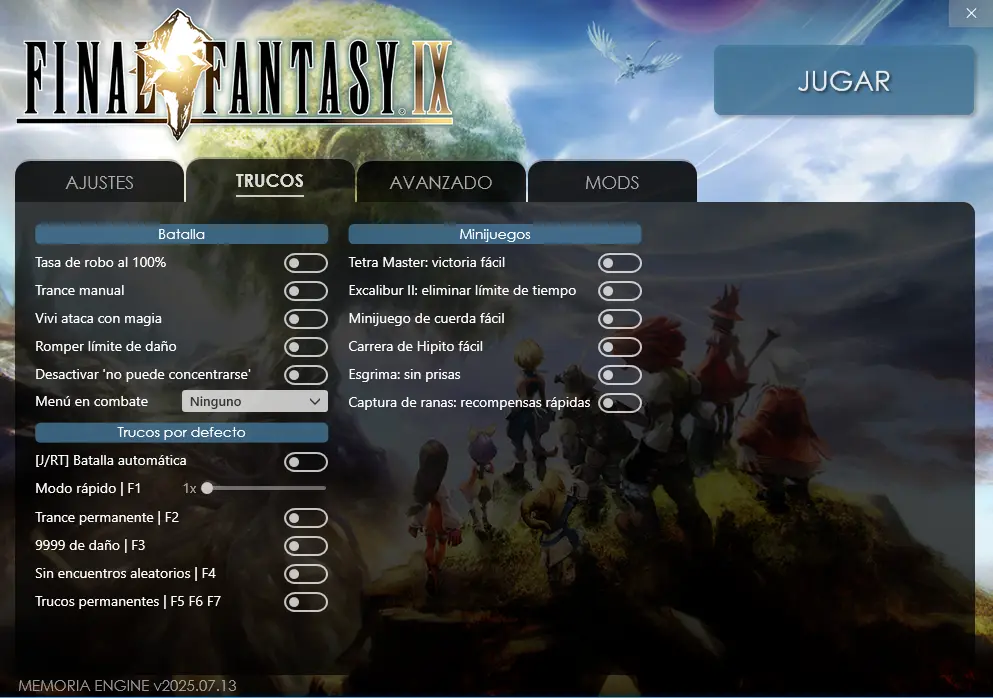The width and height of the screenshot is (993, 698).
Task: Enable 'Tetra Master: victoria fácil'
Action: click(x=619, y=262)
